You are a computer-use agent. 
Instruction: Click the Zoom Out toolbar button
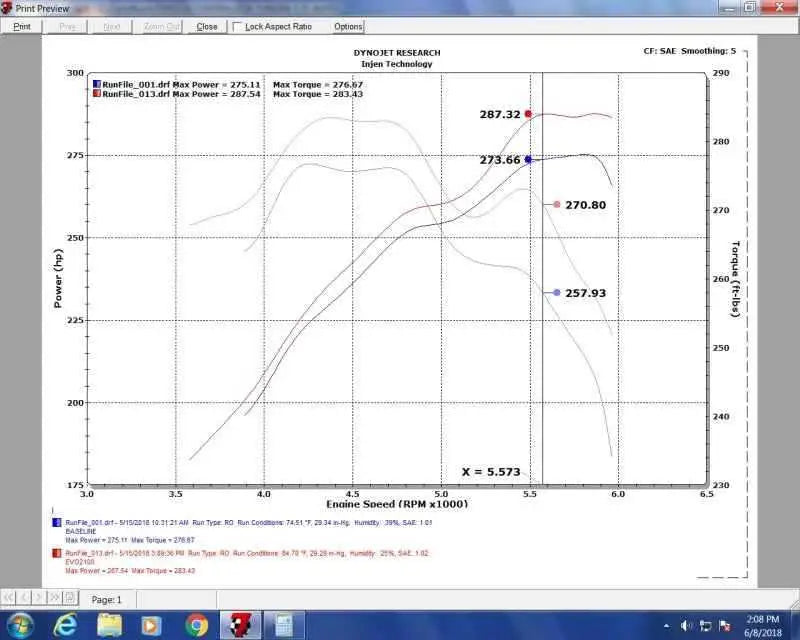160,27
